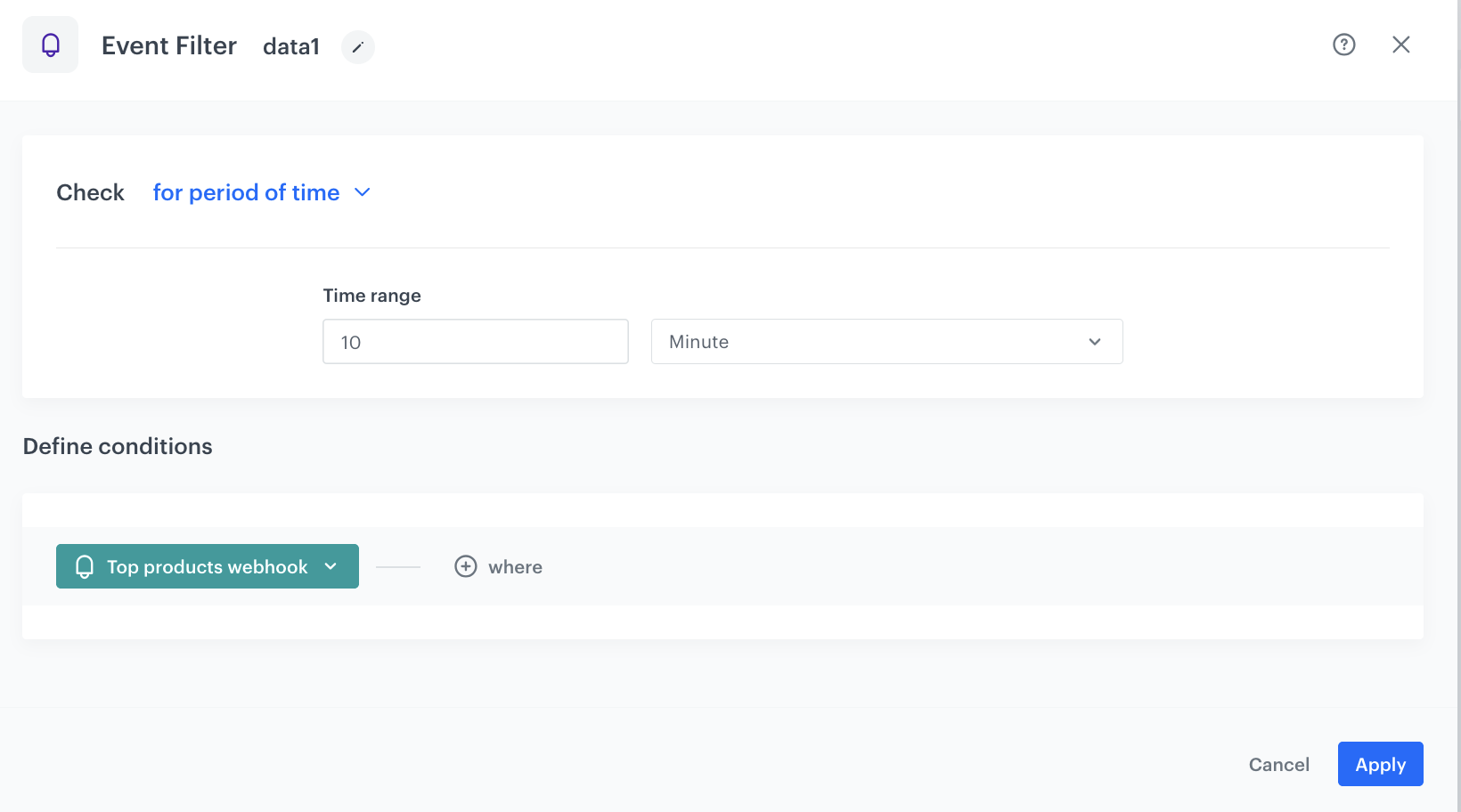Screen dimensions: 1461x812
Task: Cancel the event filter edits
Action: (x=1278, y=764)
